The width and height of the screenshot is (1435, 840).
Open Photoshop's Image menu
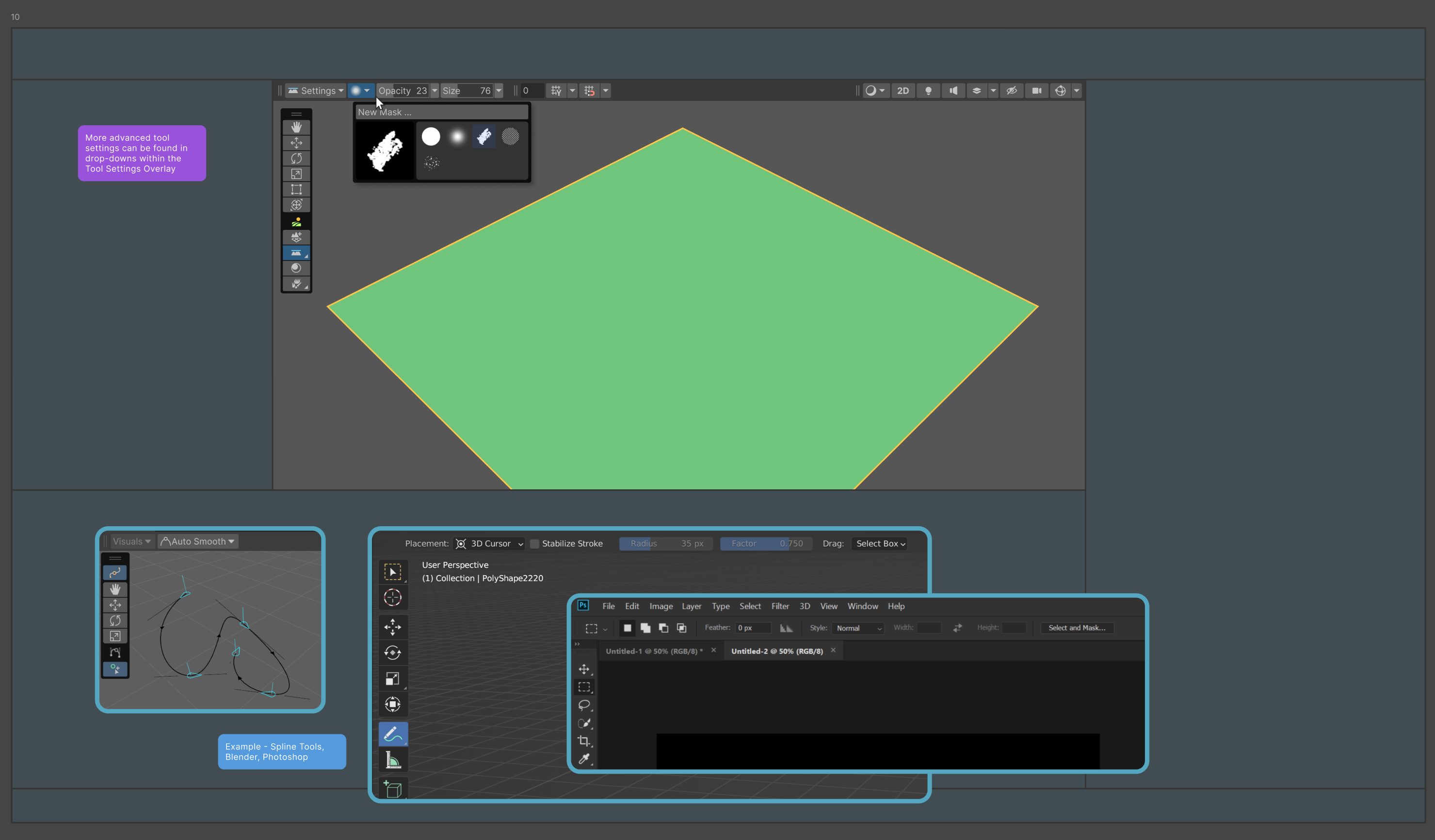[661, 607]
